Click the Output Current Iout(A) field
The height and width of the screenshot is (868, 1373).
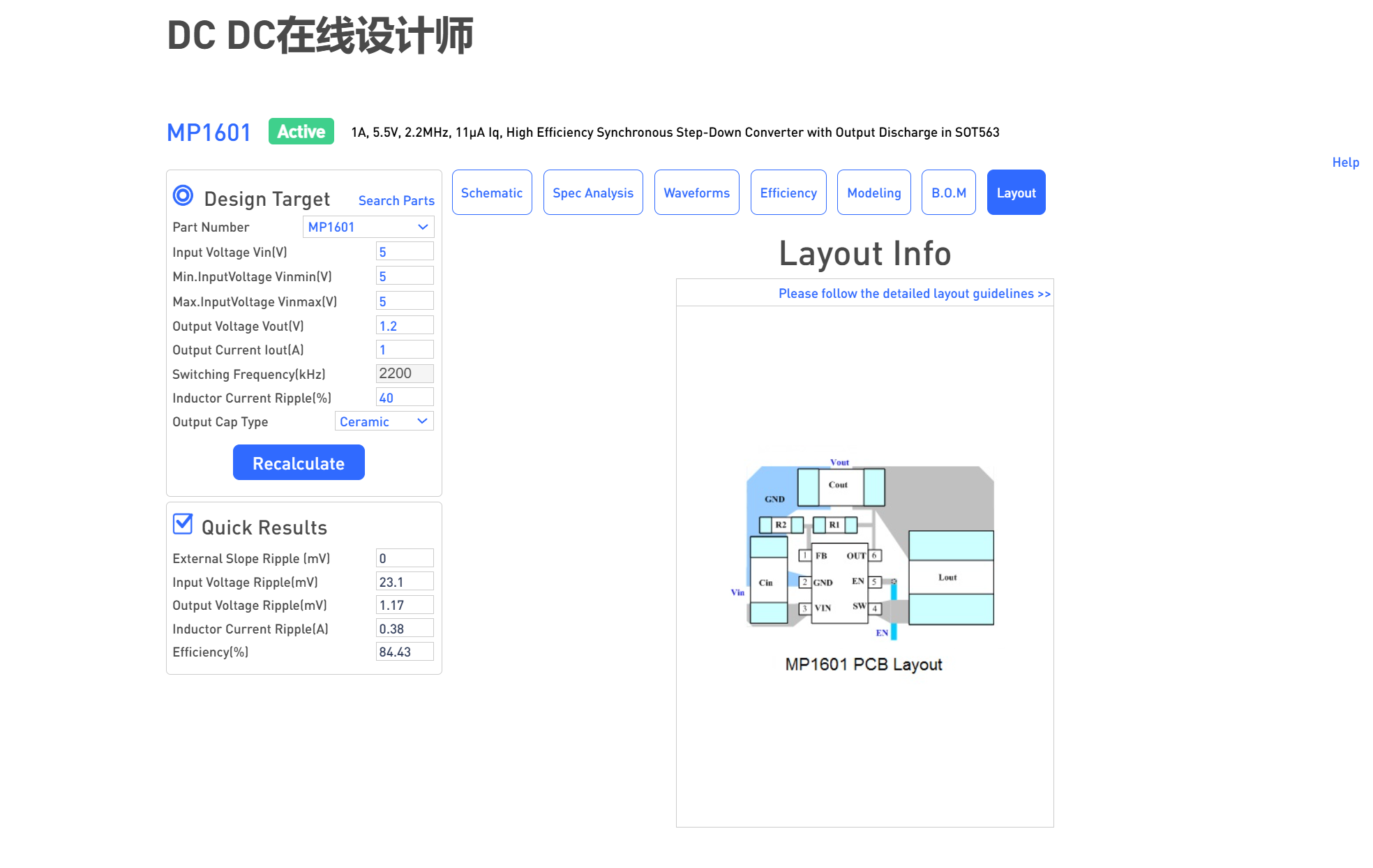[x=405, y=350]
